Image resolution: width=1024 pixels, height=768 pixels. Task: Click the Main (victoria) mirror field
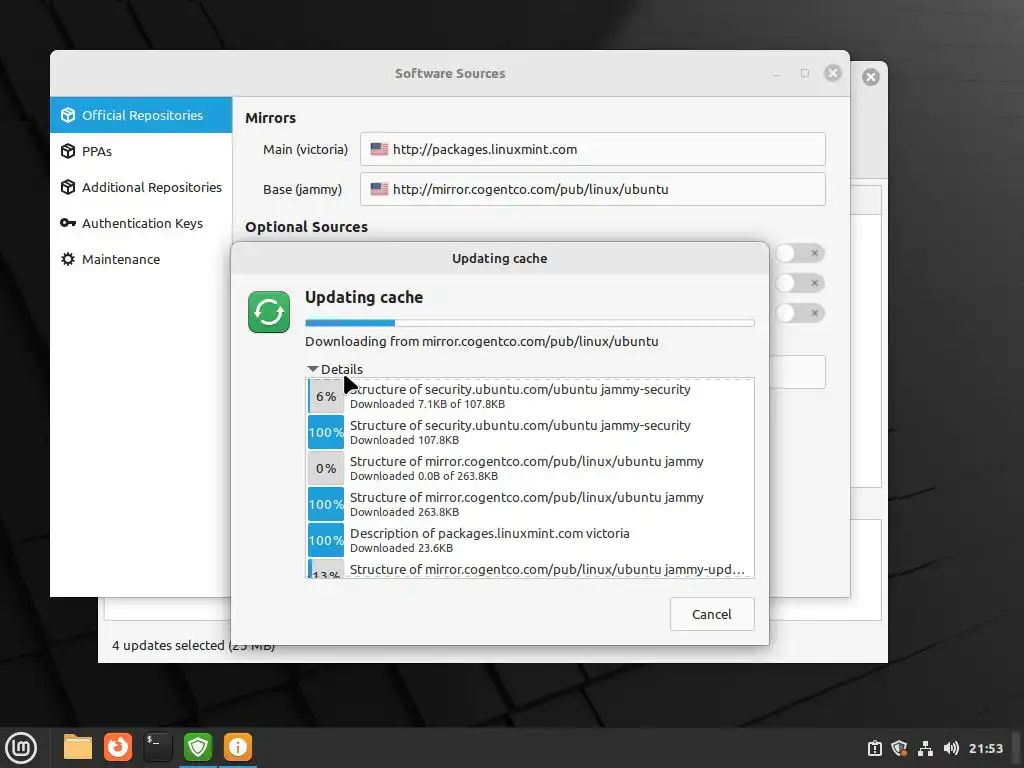coord(592,149)
